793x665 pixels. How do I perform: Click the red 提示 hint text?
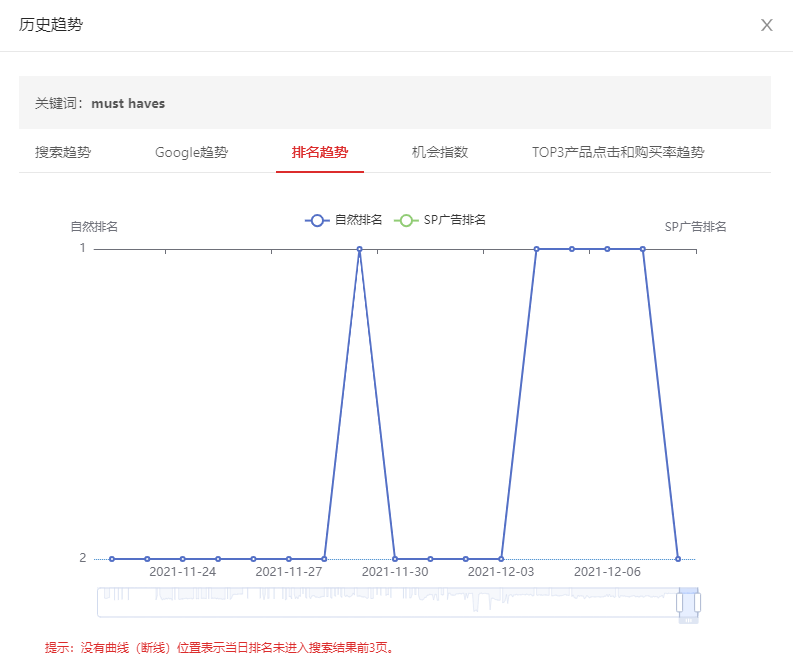coord(219,648)
